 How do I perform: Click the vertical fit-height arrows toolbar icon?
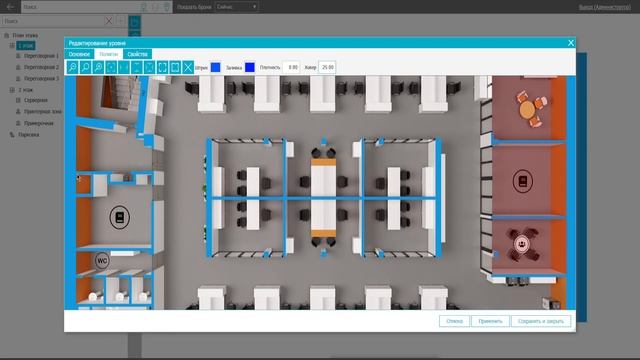pyautogui.click(x=137, y=67)
